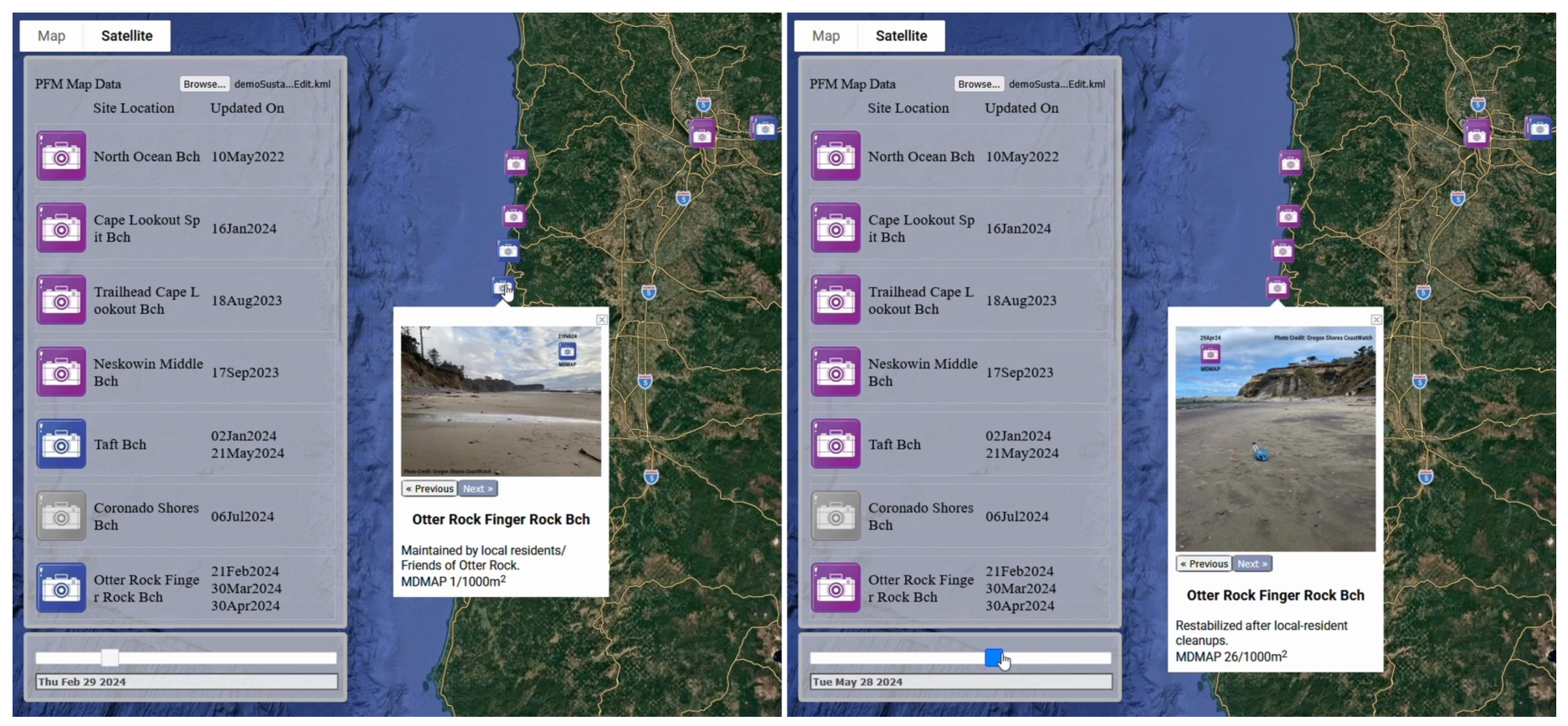Select Neskowin Middle Bch camera icon, right panel
Viewport: 1568px width, 726px height.
pyautogui.click(x=835, y=372)
